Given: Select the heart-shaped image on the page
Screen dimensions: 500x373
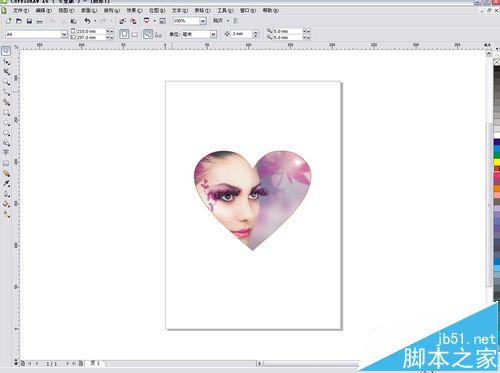Looking at the screenshot, I should tap(252, 199).
